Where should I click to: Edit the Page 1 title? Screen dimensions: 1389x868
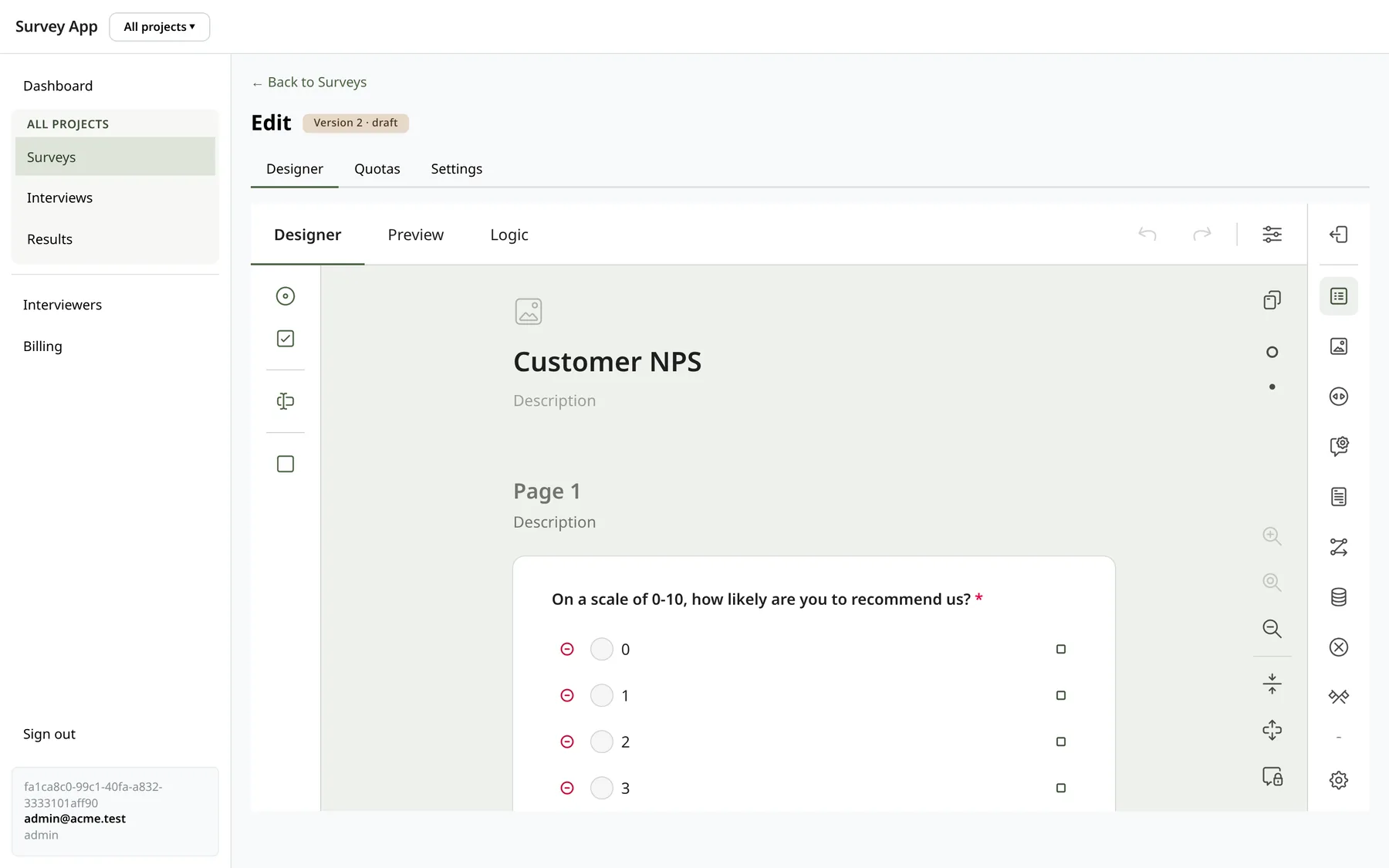[x=547, y=491]
